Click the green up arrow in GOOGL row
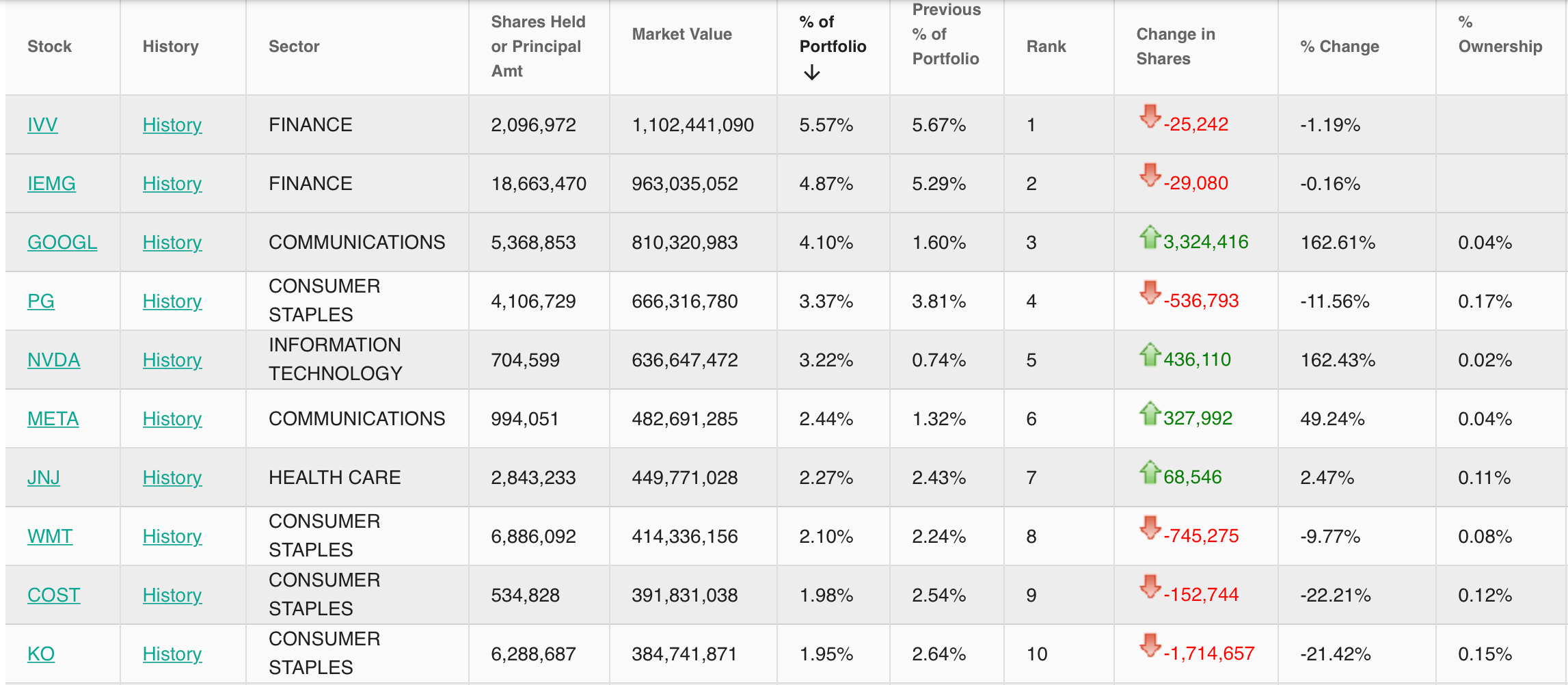The width and height of the screenshot is (1568, 685). (1150, 237)
